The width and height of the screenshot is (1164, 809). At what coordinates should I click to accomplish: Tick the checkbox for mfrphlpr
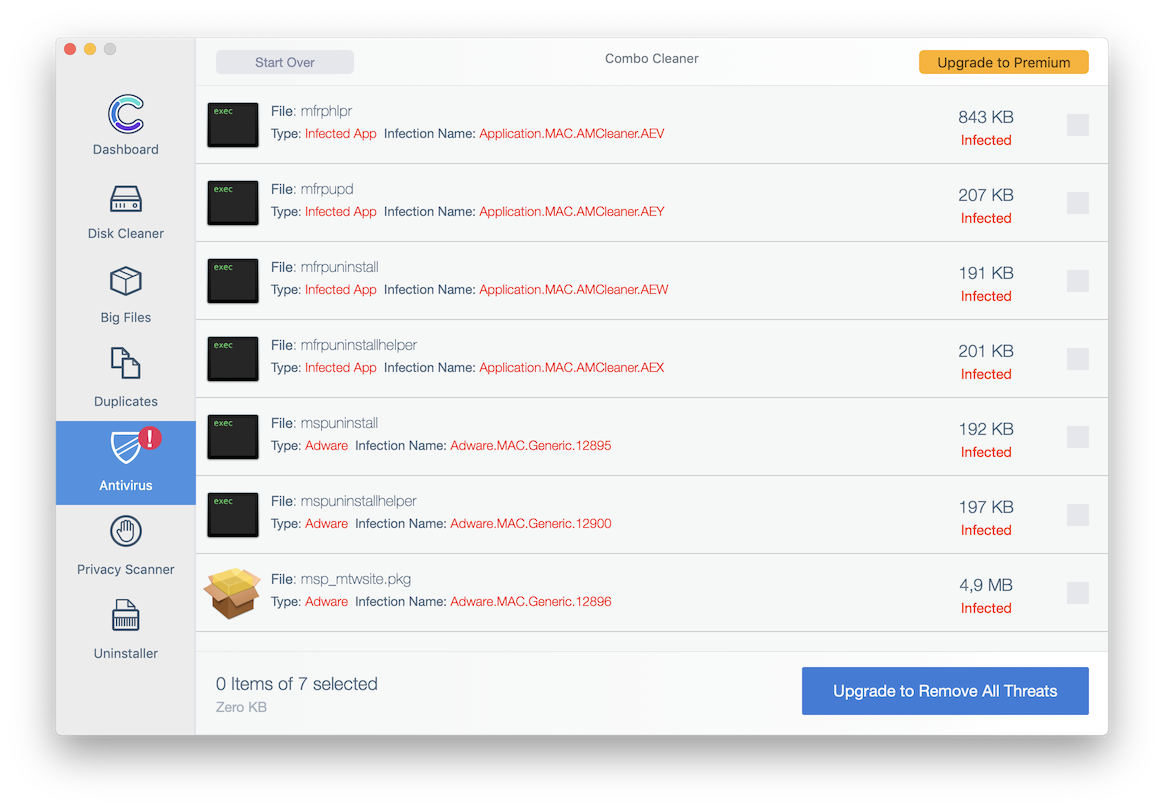coord(1077,125)
